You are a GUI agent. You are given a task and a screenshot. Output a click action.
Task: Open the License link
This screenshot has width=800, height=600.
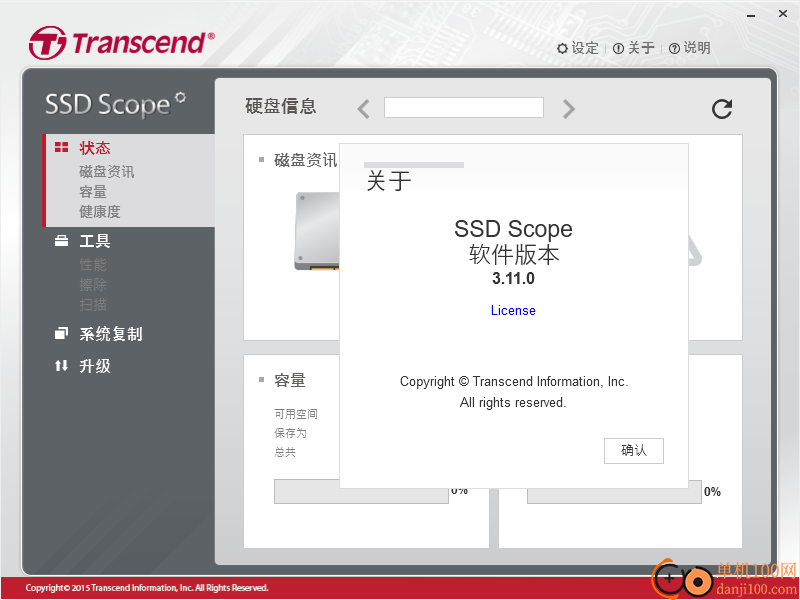pos(513,310)
